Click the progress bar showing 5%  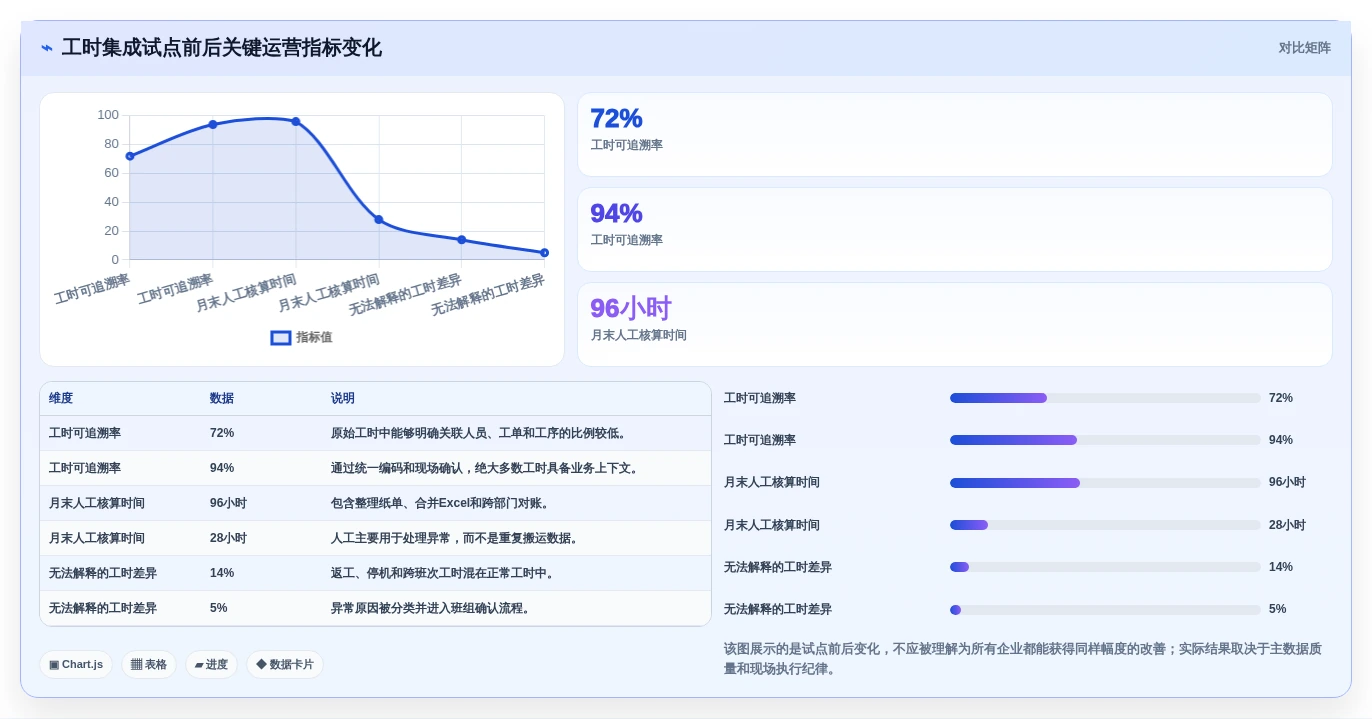pyautogui.click(x=1105, y=610)
